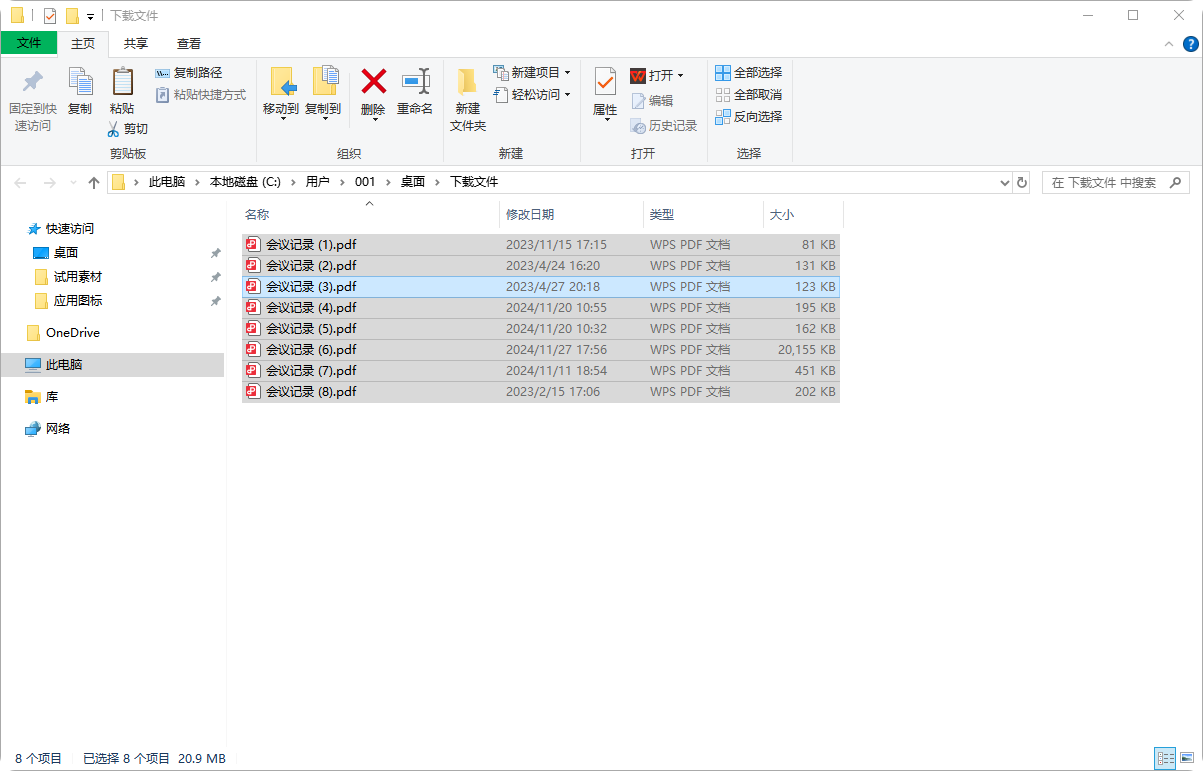
Task: Click 复制路径 in the clipboard group
Action: click(189, 73)
